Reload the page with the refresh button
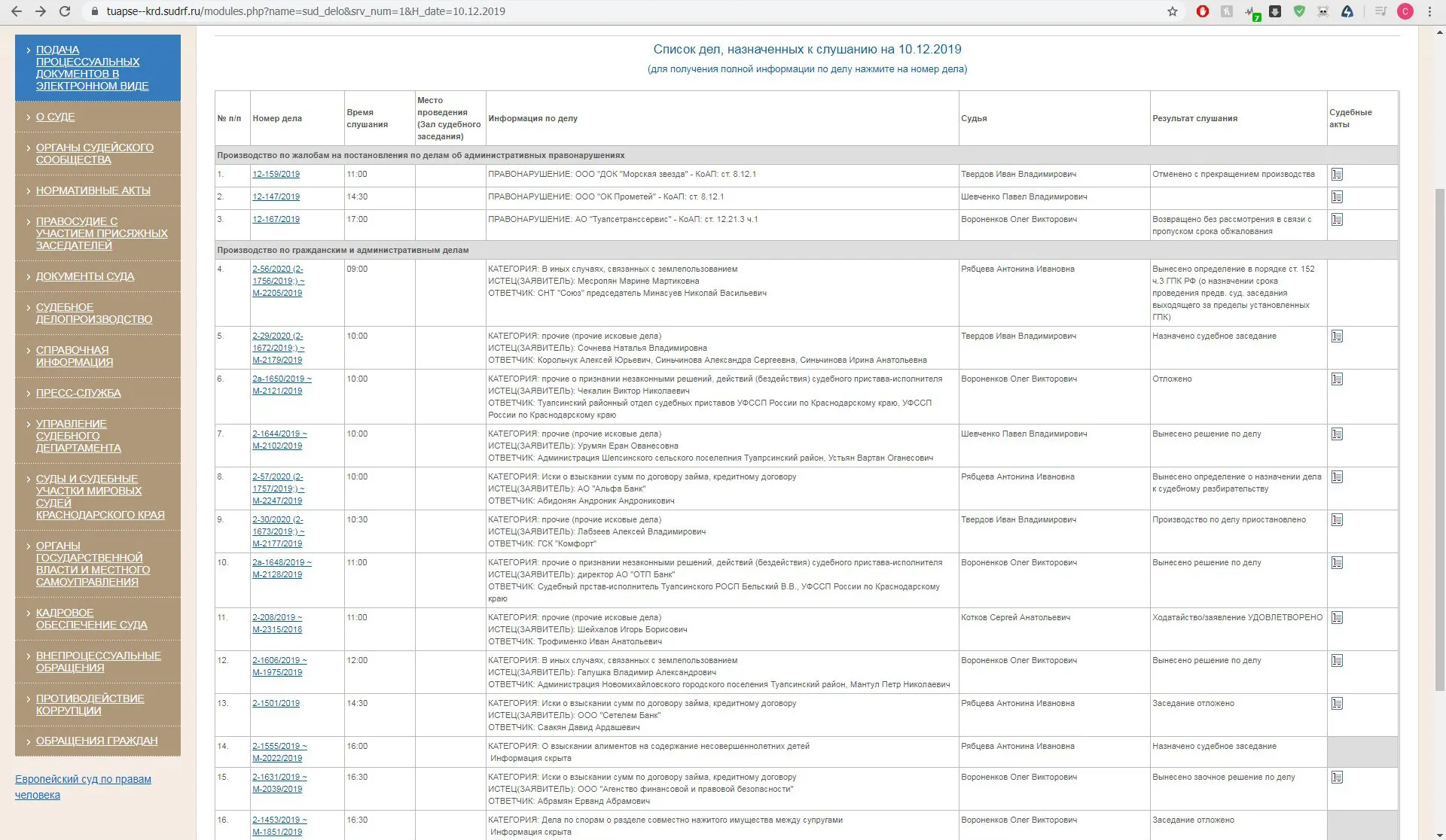 click(65, 11)
